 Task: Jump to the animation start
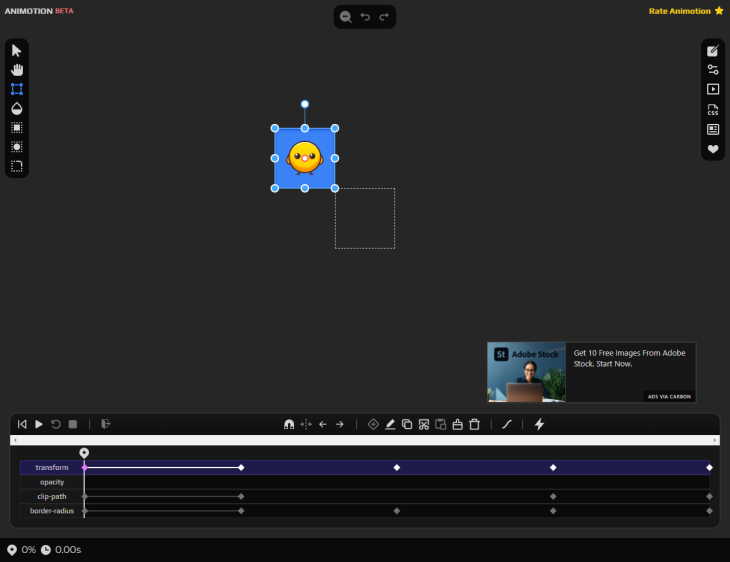click(x=22, y=424)
